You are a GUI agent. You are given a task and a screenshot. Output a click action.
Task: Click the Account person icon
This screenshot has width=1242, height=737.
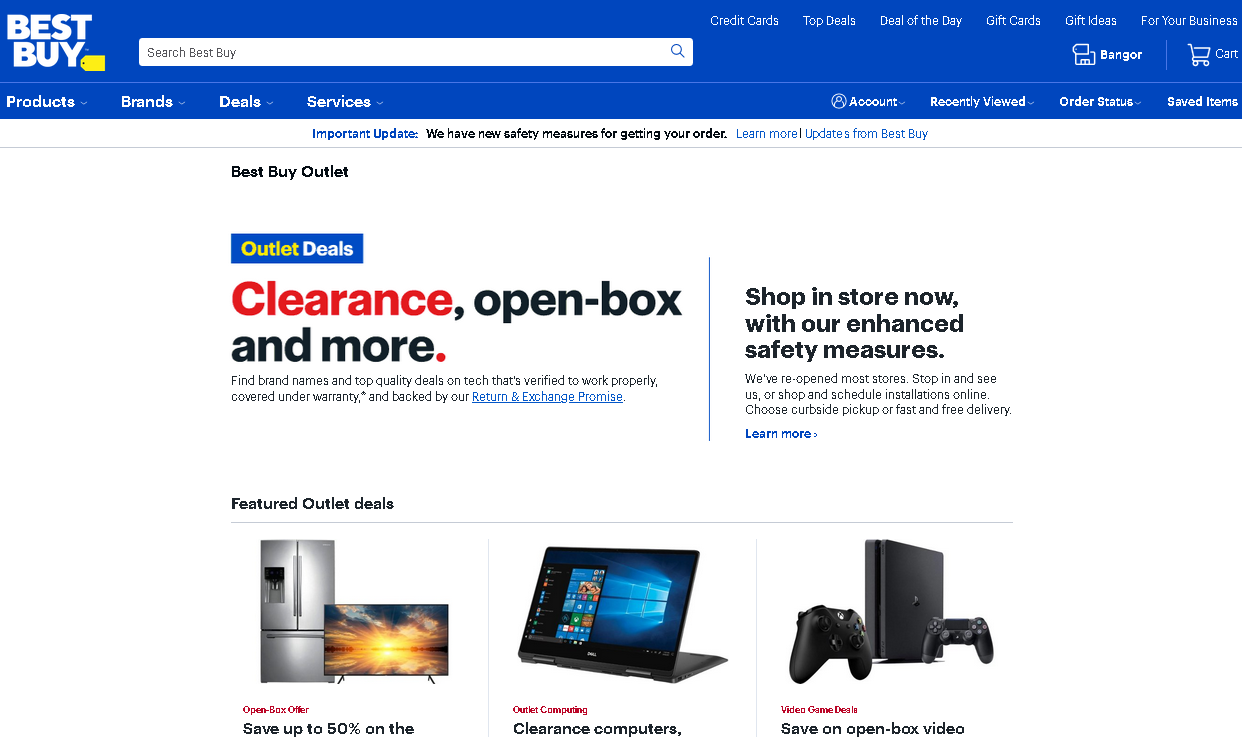(839, 101)
